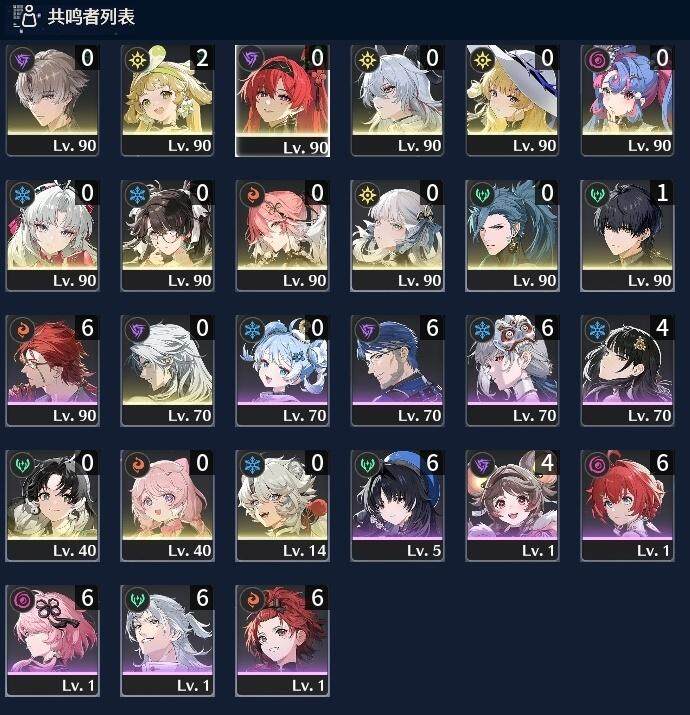Click the Havoc element icon on the selected red-haired card
The image size is (690, 715).
tap(251, 59)
